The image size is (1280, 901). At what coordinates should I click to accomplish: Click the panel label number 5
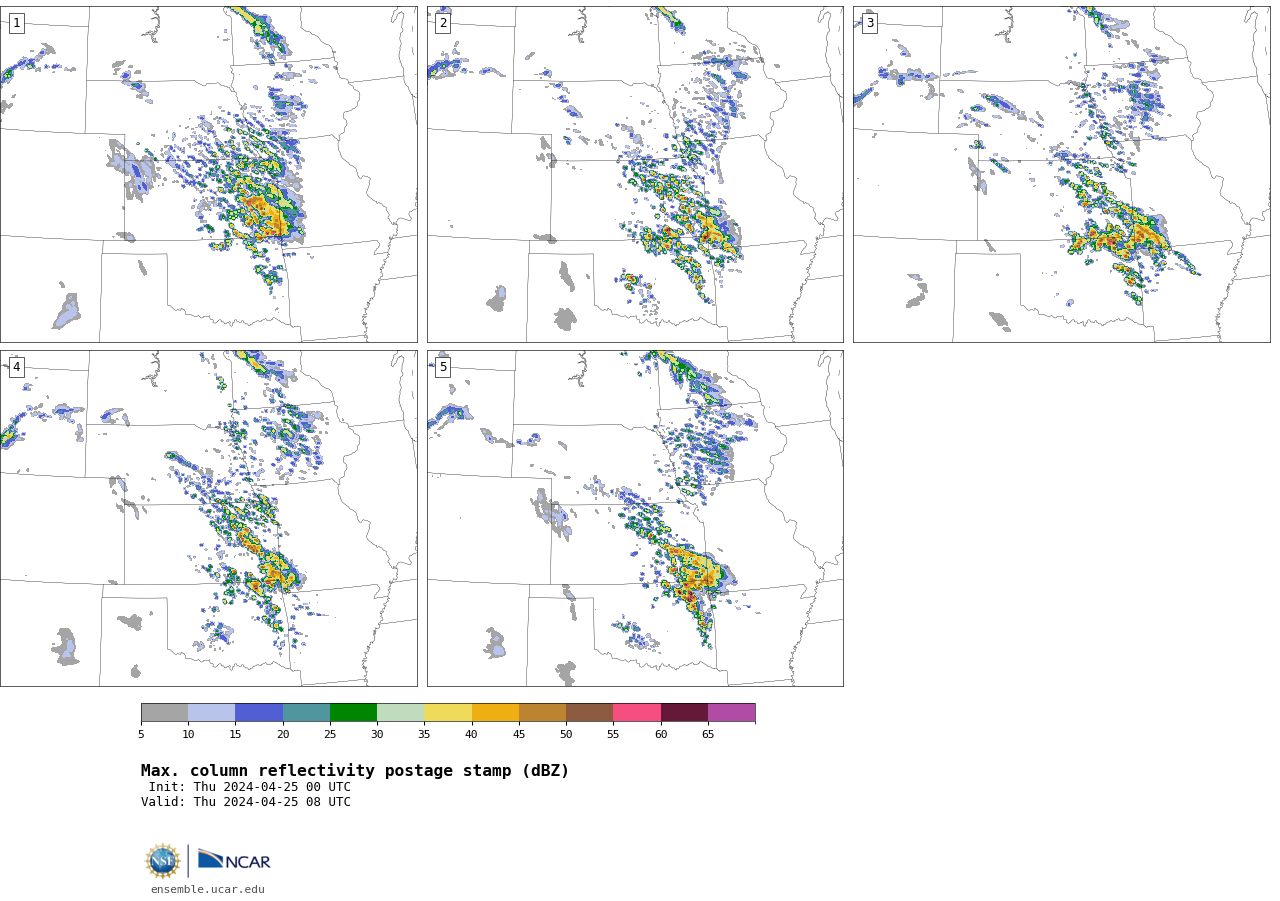(443, 367)
